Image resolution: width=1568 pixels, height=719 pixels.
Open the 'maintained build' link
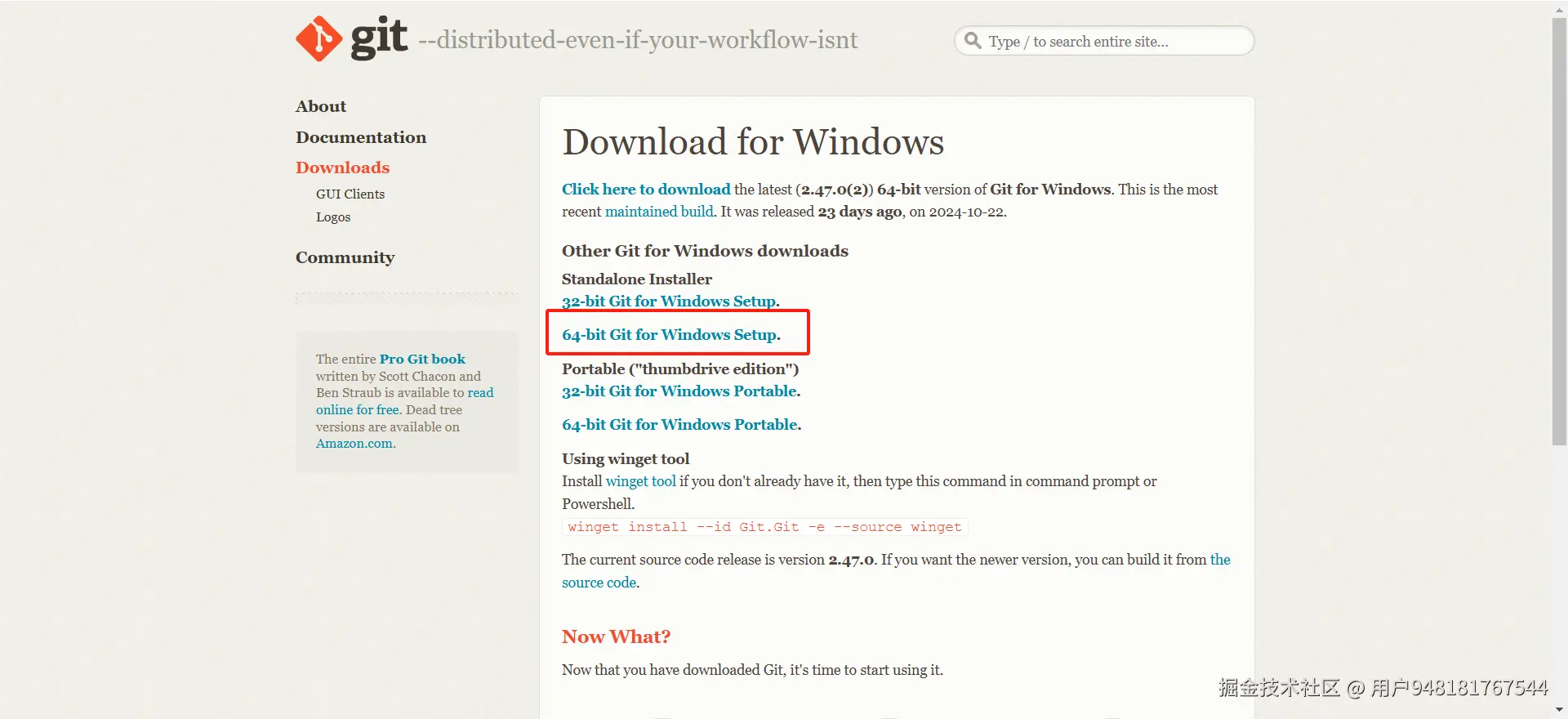pyautogui.click(x=659, y=212)
